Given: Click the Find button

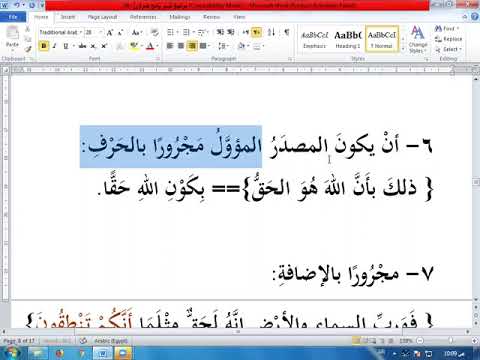Looking at the screenshot, I should pos(447,29).
